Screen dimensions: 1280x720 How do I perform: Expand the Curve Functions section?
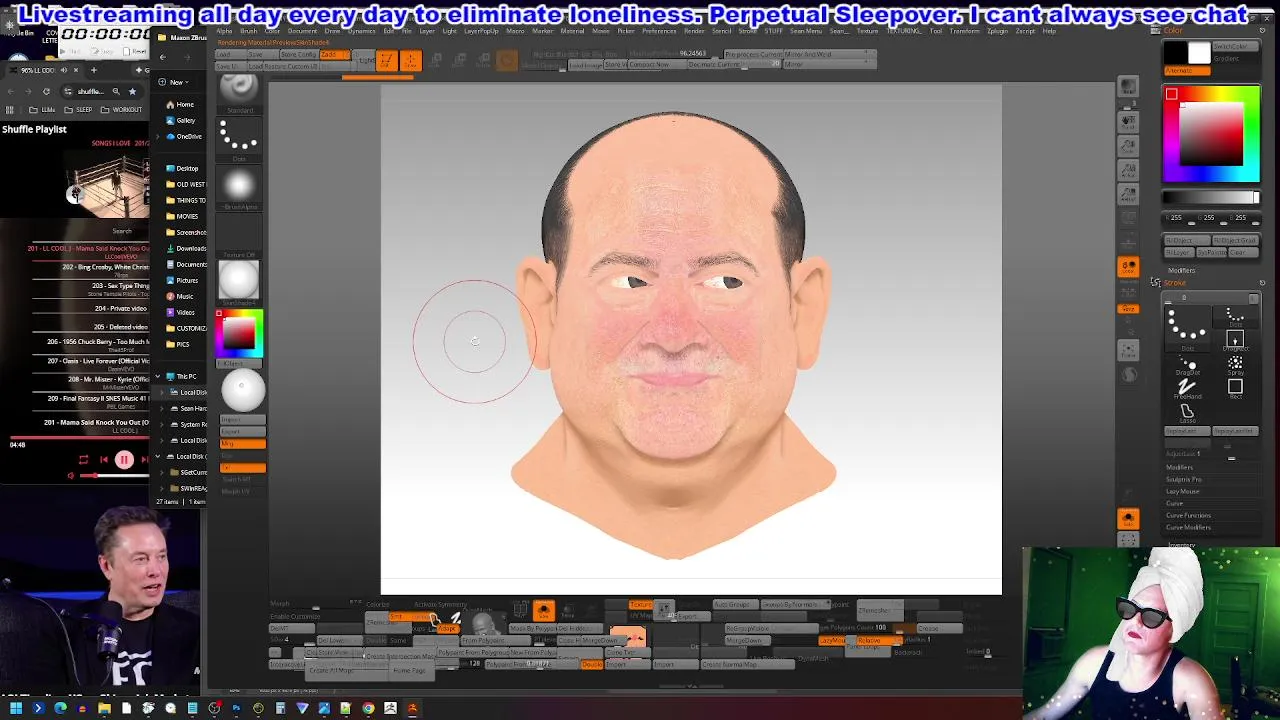point(1188,515)
